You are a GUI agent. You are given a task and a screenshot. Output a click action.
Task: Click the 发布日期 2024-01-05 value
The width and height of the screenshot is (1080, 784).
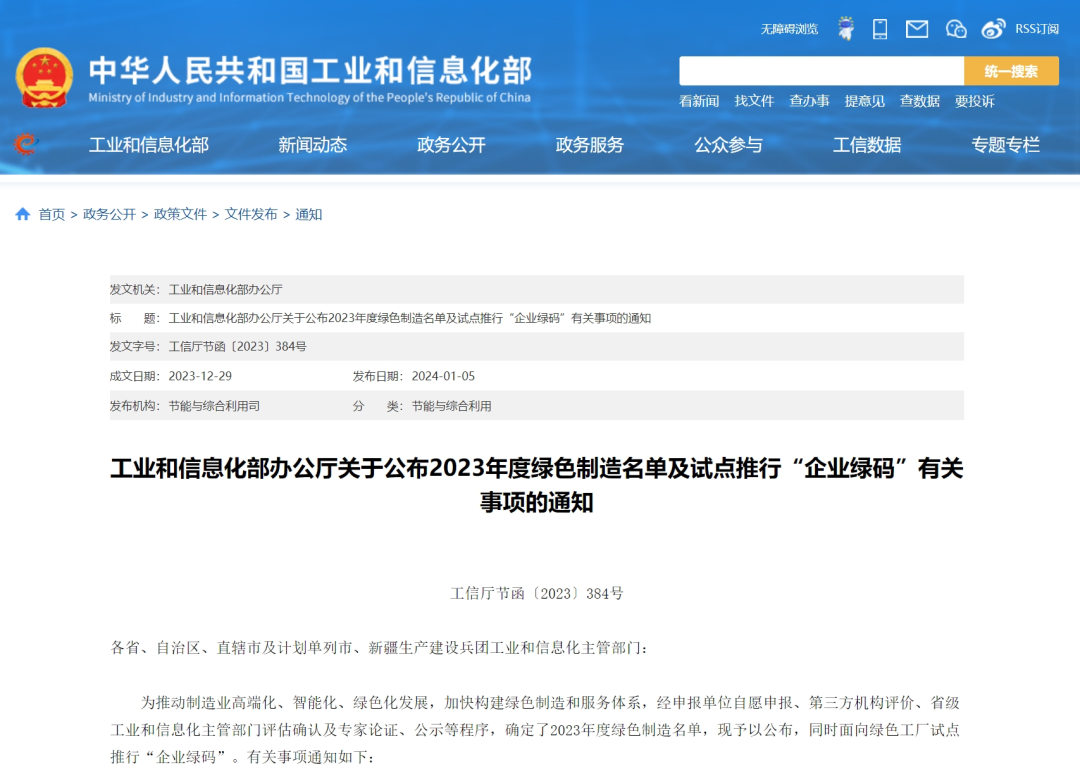click(x=444, y=376)
